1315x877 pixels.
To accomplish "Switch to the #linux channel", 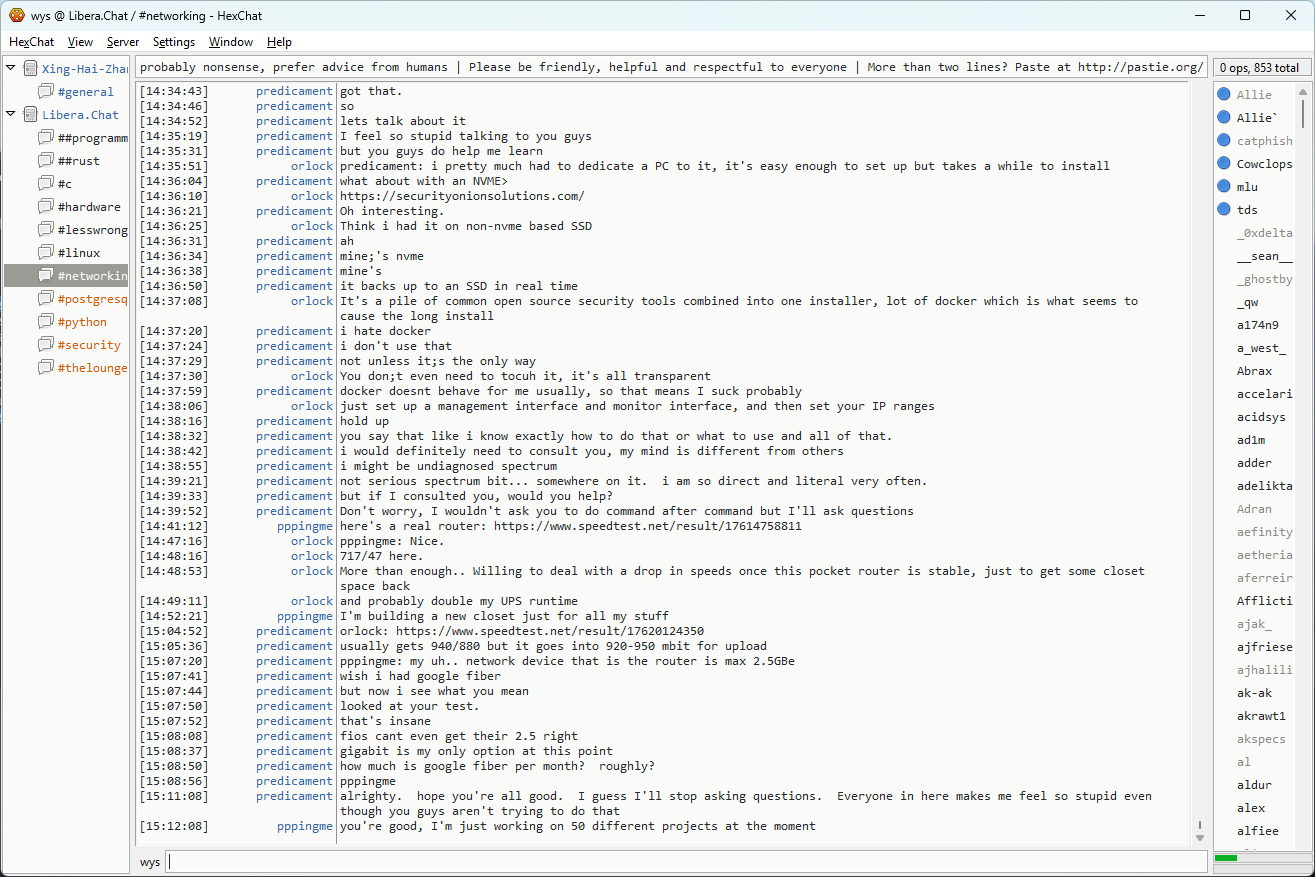I will (78, 252).
